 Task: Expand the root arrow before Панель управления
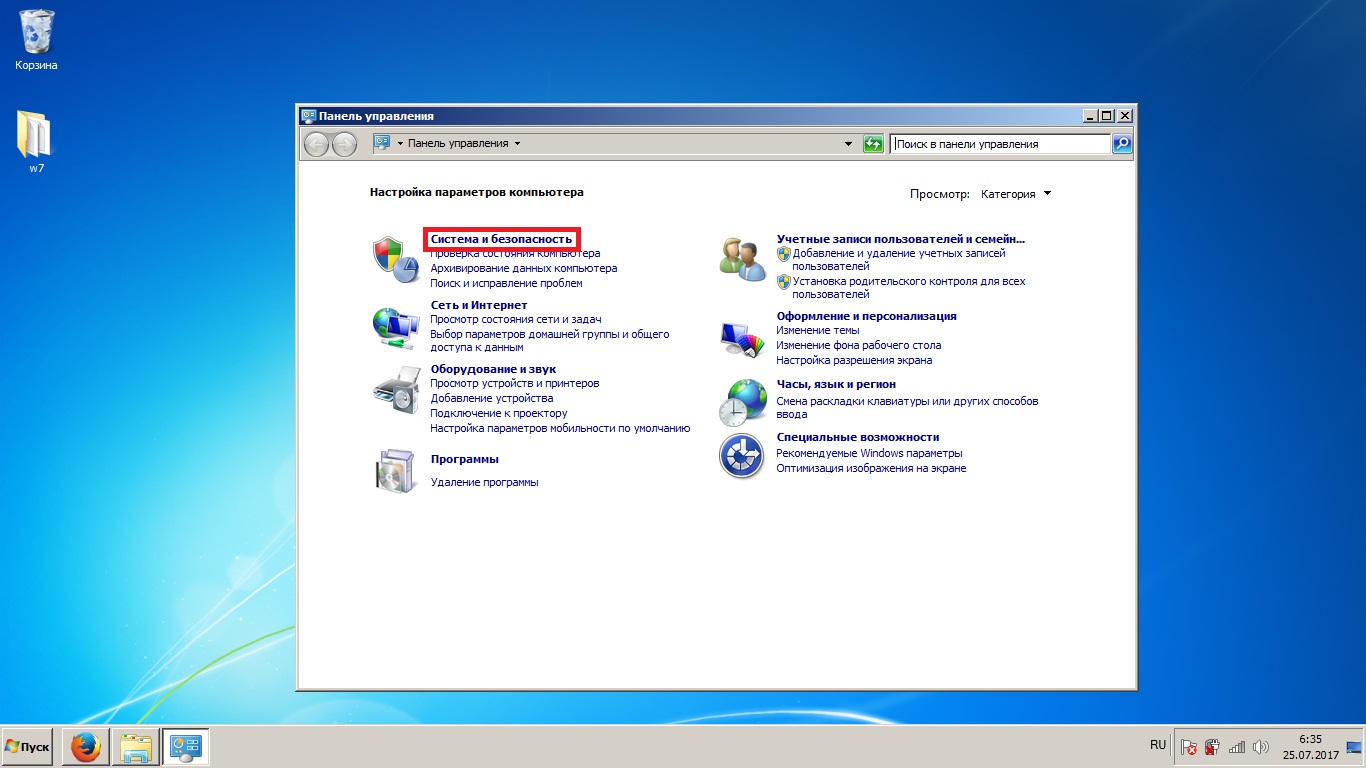click(x=400, y=144)
